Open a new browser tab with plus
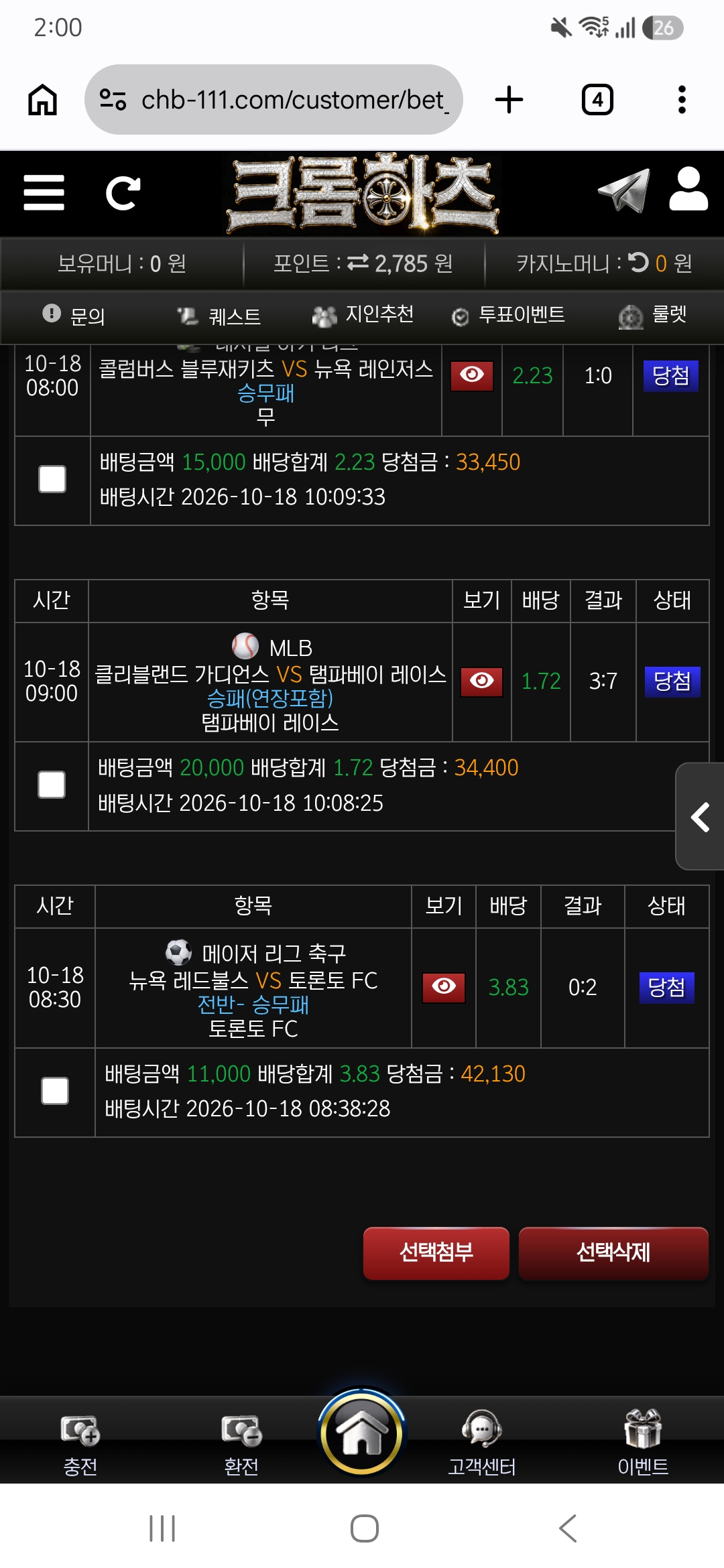724x1568 pixels. point(509,100)
